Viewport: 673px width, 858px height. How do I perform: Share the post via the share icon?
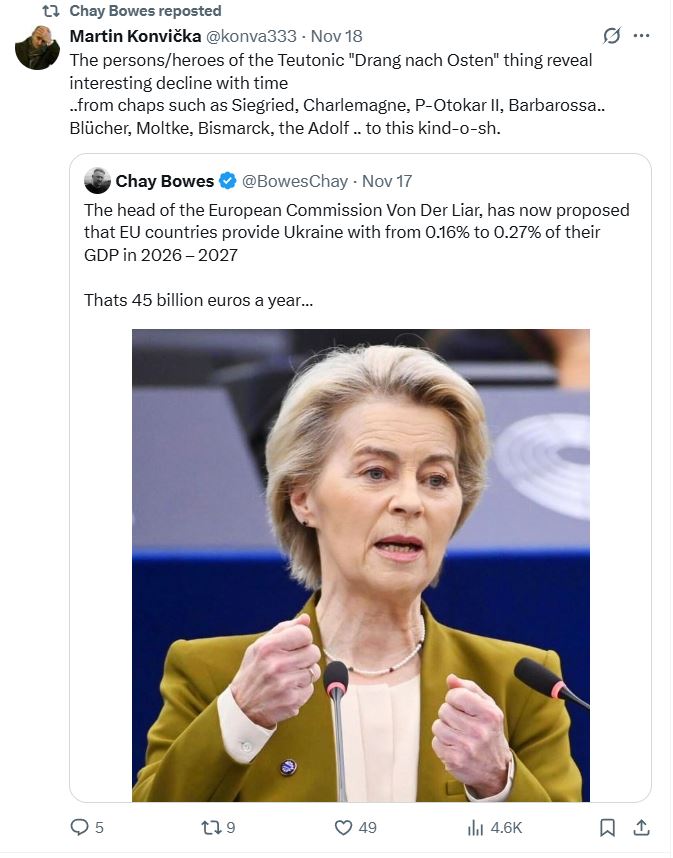(x=642, y=827)
